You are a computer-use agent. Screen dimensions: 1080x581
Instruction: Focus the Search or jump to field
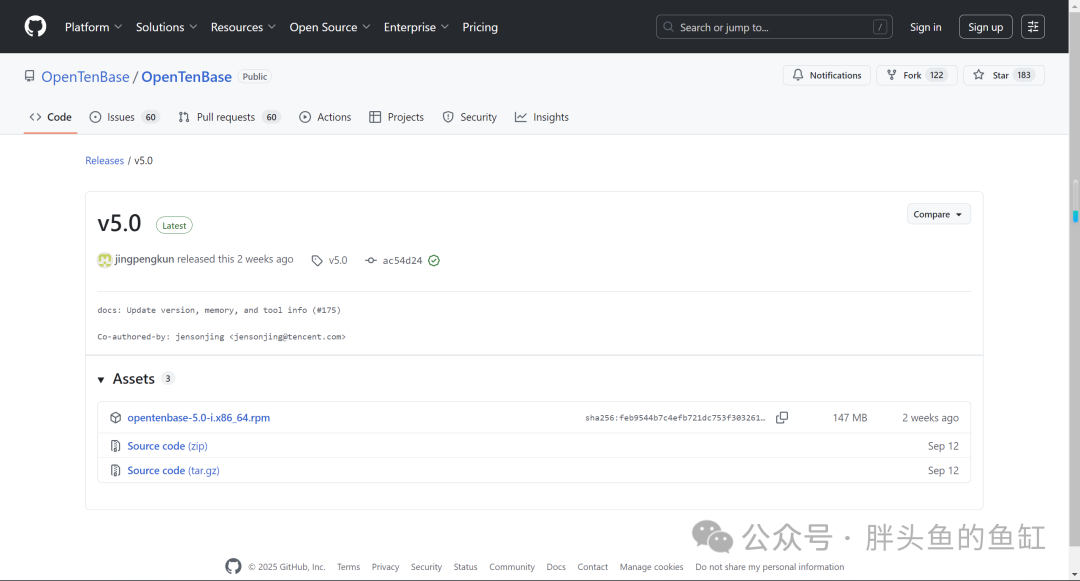(x=774, y=27)
